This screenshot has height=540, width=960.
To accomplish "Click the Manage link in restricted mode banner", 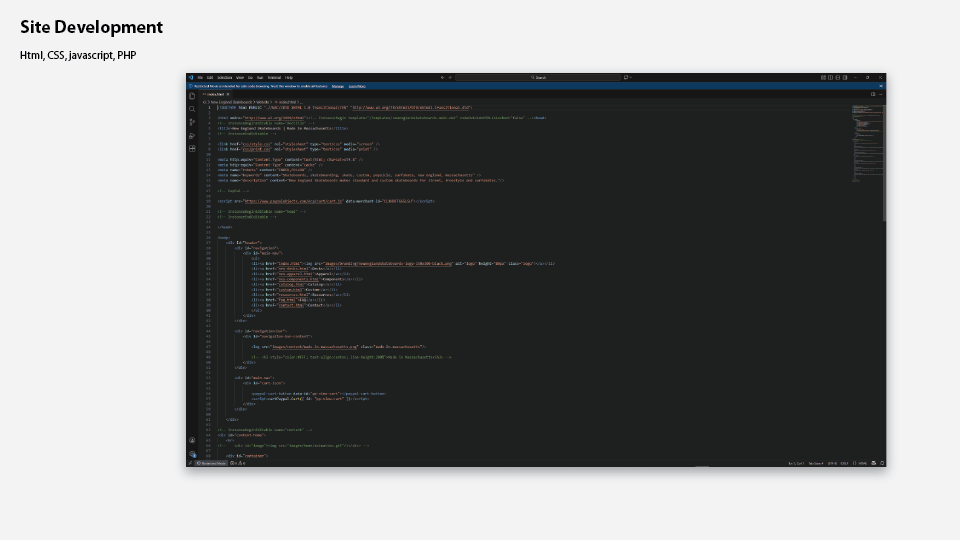I will pos(337,86).
